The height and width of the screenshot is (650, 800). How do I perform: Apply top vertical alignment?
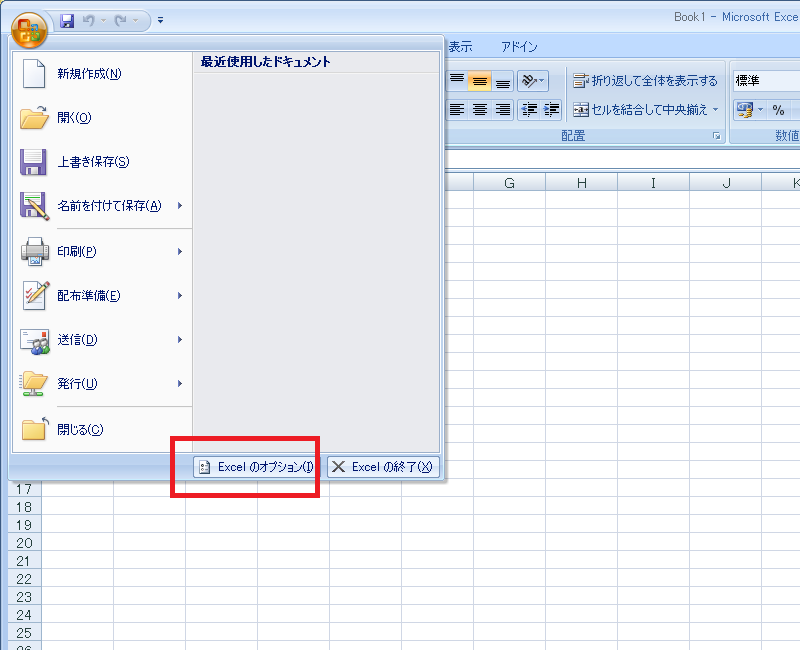click(457, 81)
